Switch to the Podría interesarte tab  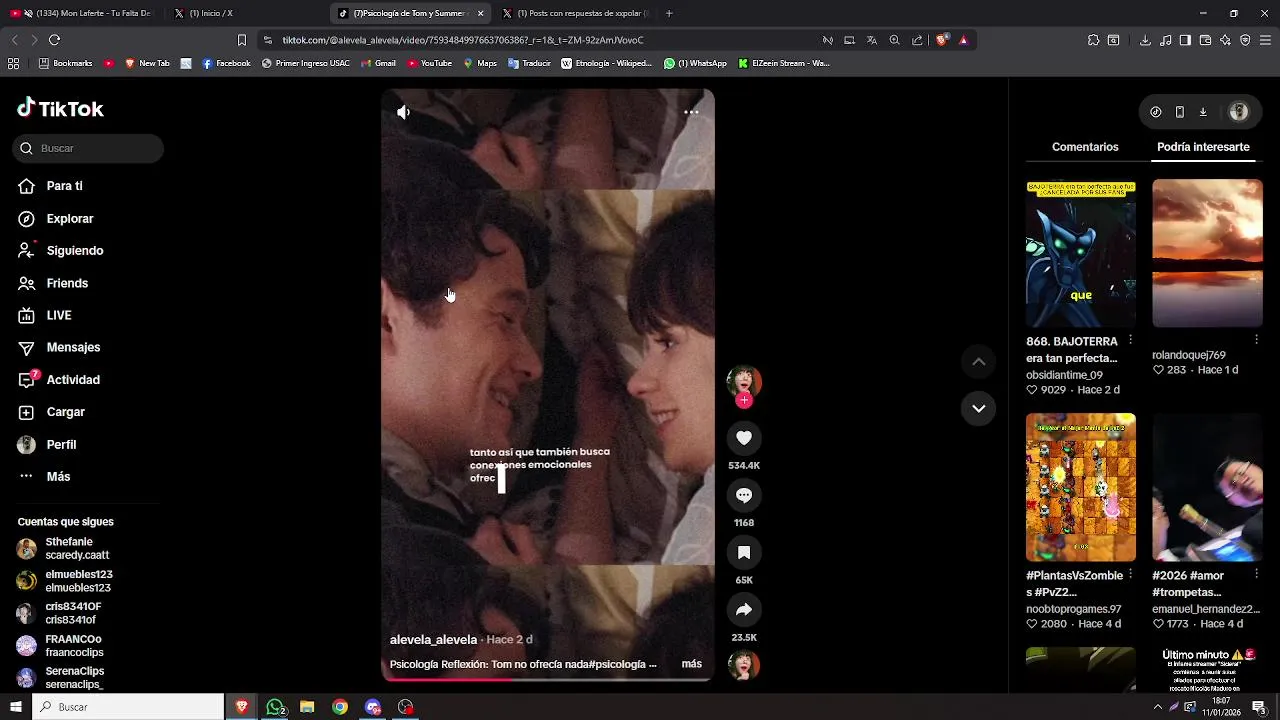click(x=1203, y=147)
